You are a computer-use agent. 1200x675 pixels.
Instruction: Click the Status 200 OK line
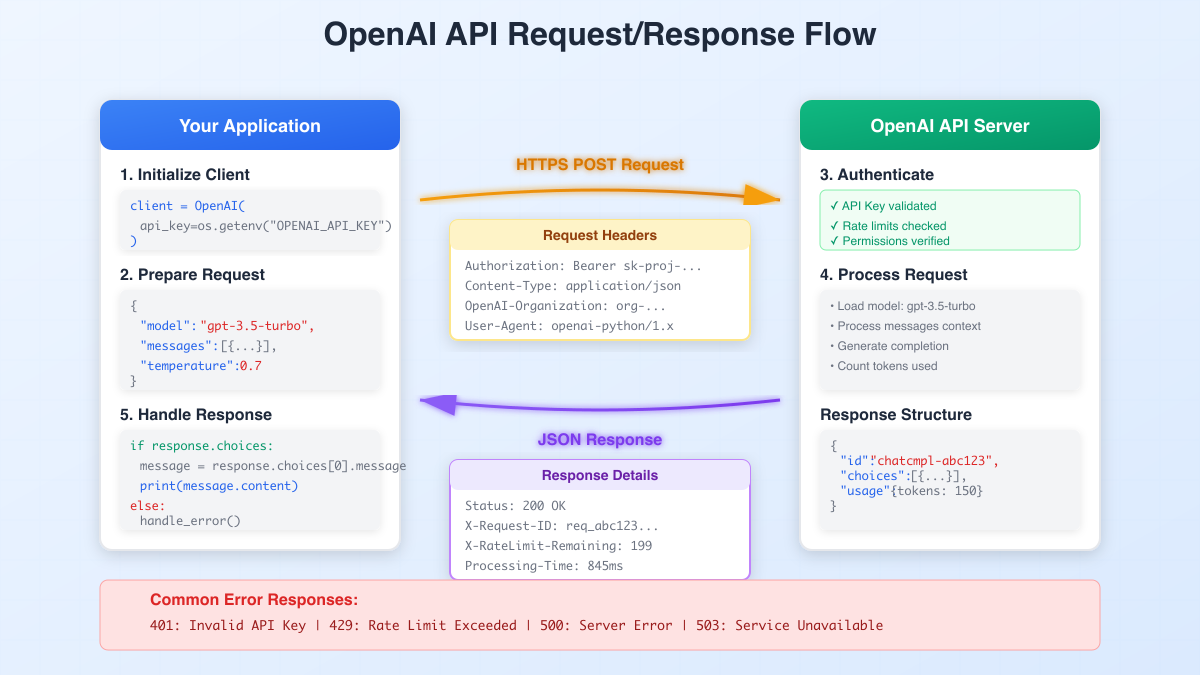point(513,505)
